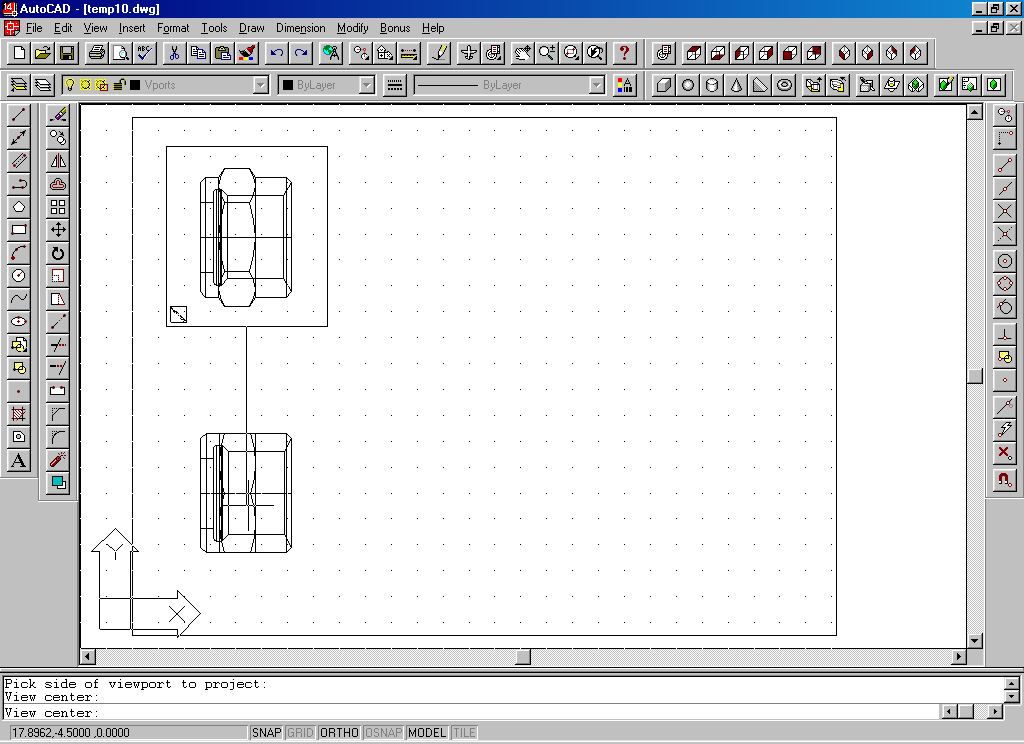Select the Hatch tool
This screenshot has width=1024, height=744.
pyautogui.click(x=18, y=413)
